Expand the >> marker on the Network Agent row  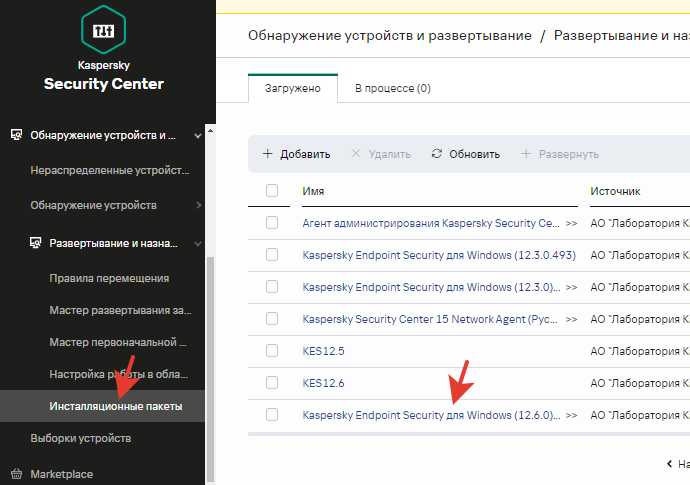point(571,320)
